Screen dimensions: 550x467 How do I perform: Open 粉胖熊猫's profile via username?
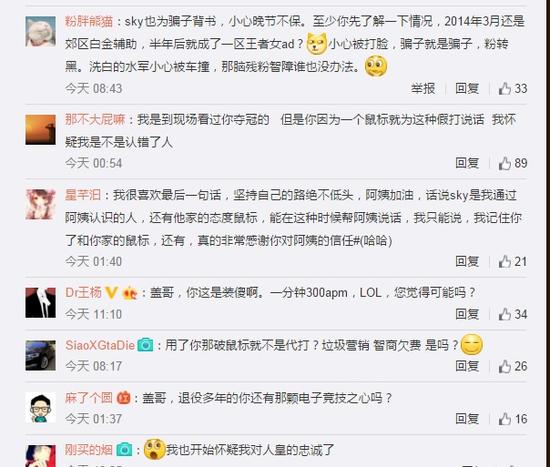[x=89, y=21]
